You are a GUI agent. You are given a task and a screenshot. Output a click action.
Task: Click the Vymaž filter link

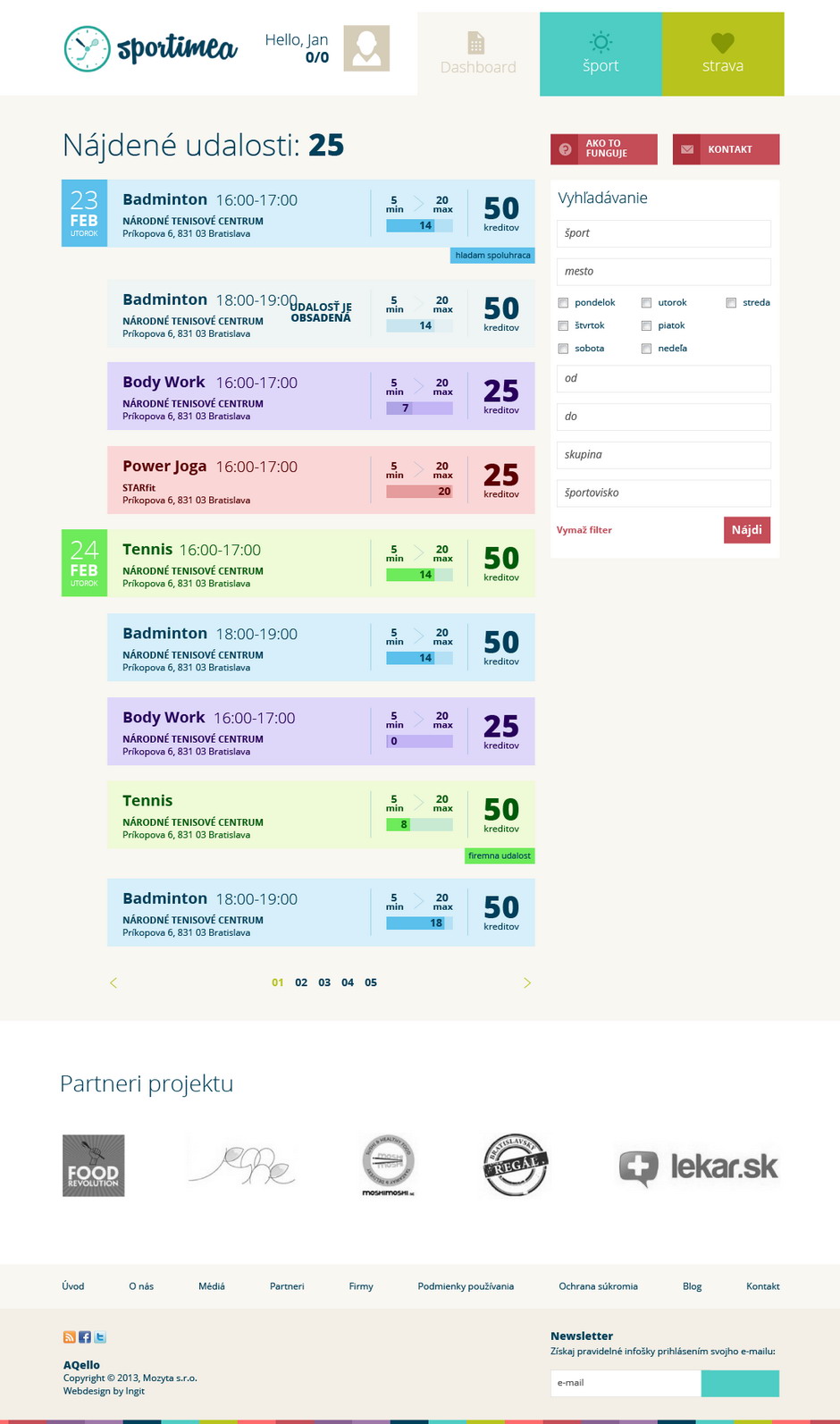pos(584,530)
